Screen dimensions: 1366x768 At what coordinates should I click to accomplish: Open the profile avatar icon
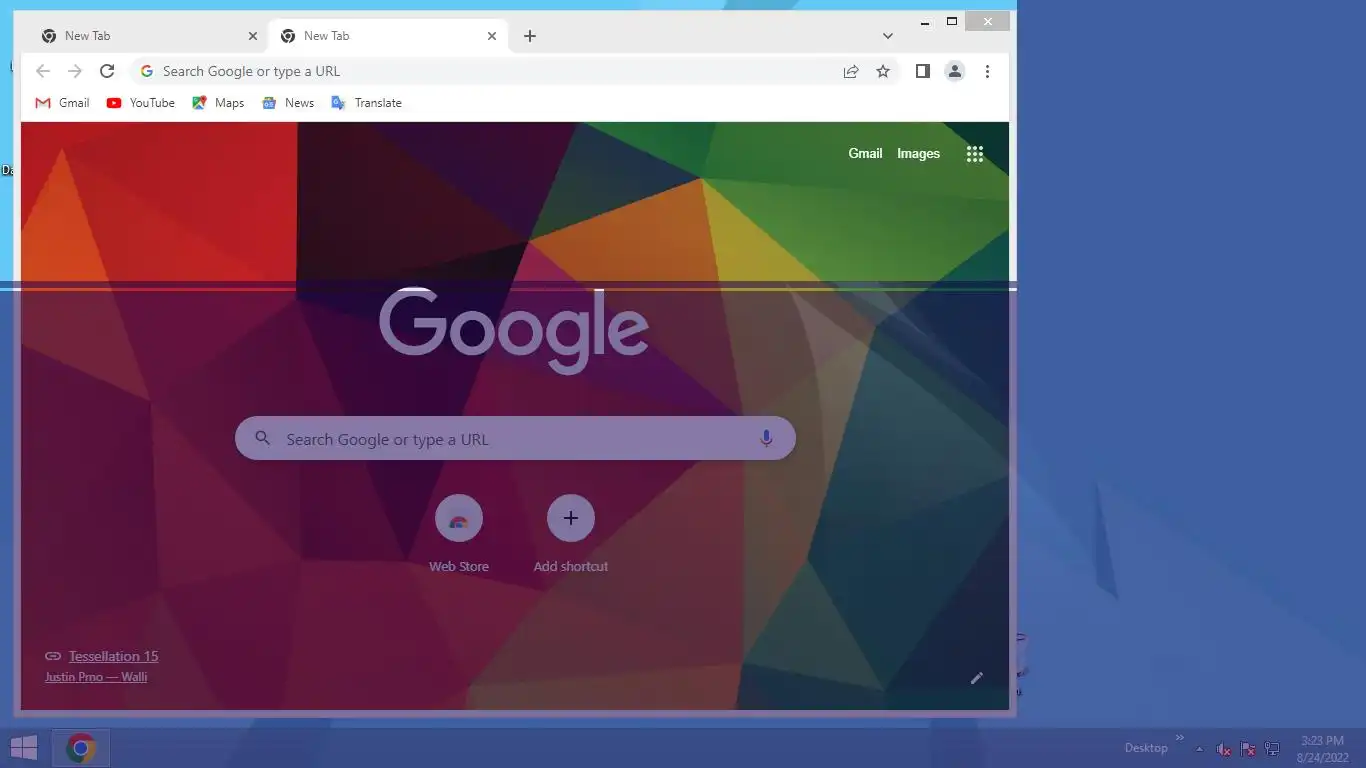pyautogui.click(x=955, y=71)
